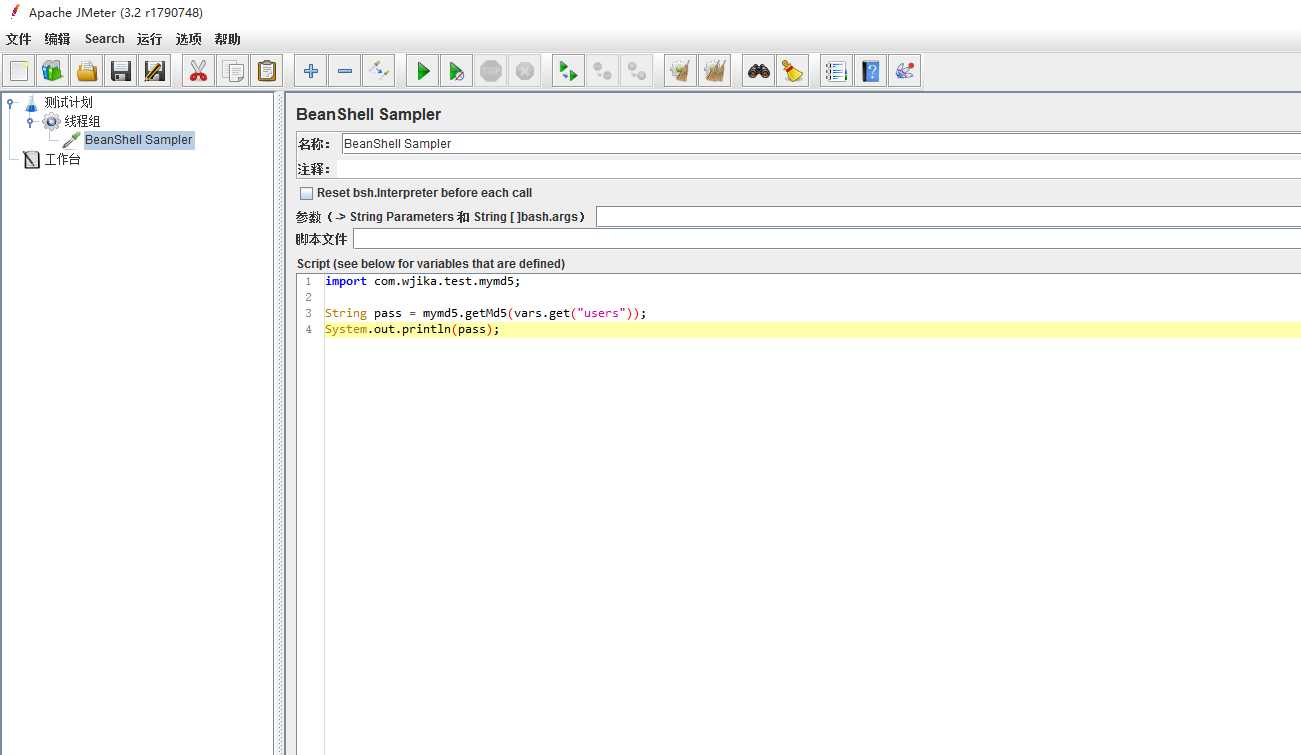Open the Function Helper dialog icon
Screen dimensions: 1301x755
[x=837, y=71]
